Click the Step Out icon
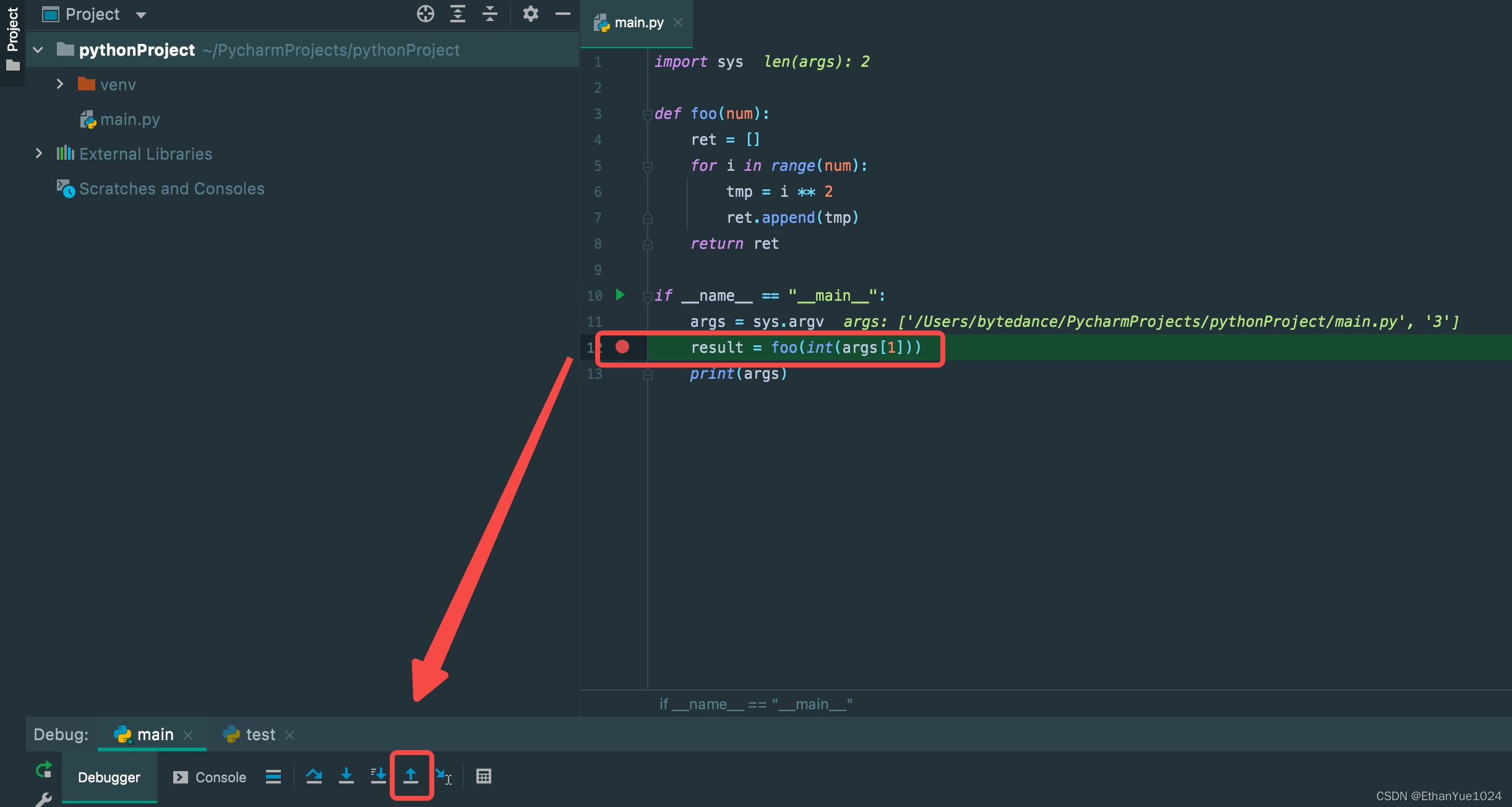This screenshot has width=1512, height=807. (x=411, y=776)
